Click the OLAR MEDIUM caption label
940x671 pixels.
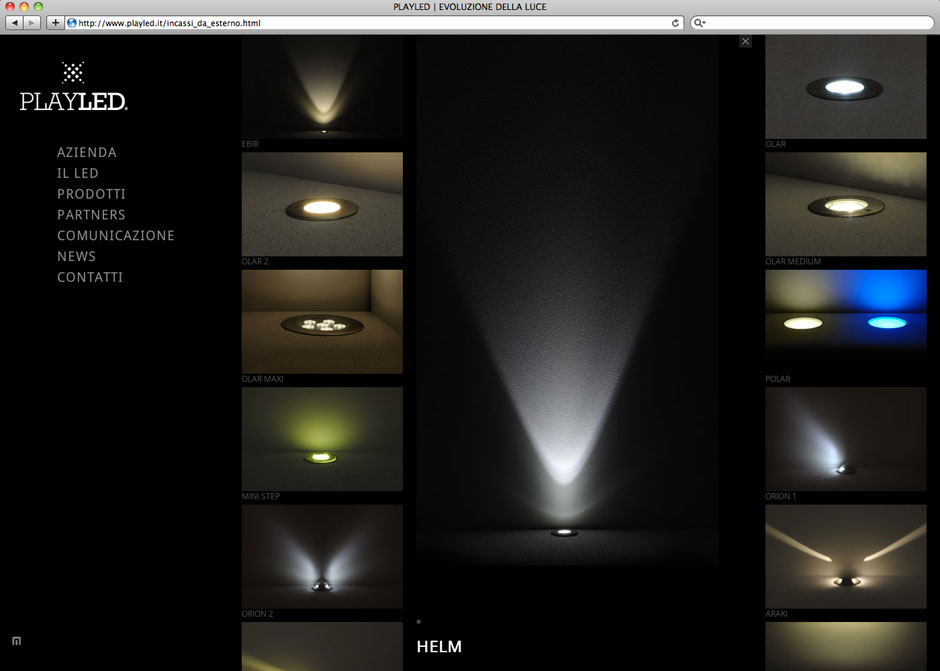793,261
